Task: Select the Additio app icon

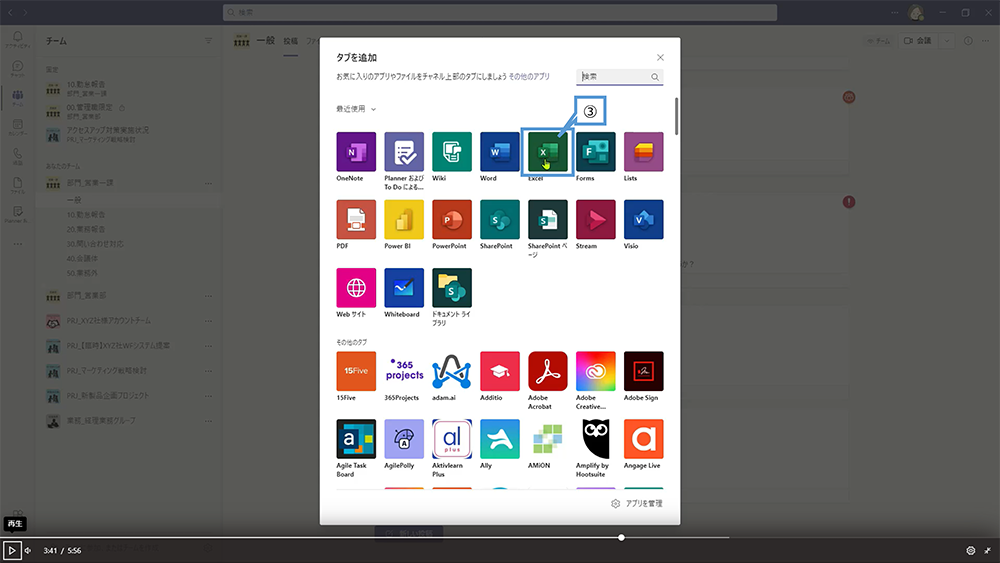Action: 499,371
